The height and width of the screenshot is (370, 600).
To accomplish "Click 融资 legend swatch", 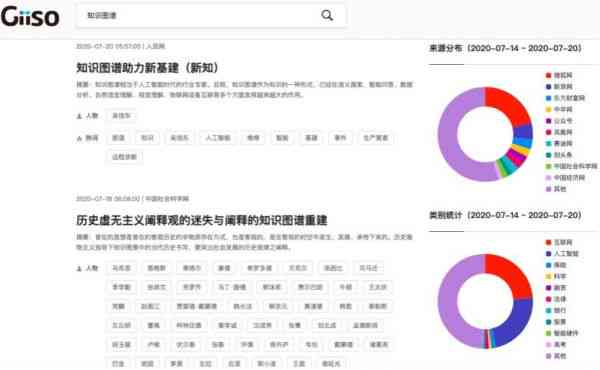I will [548, 288].
